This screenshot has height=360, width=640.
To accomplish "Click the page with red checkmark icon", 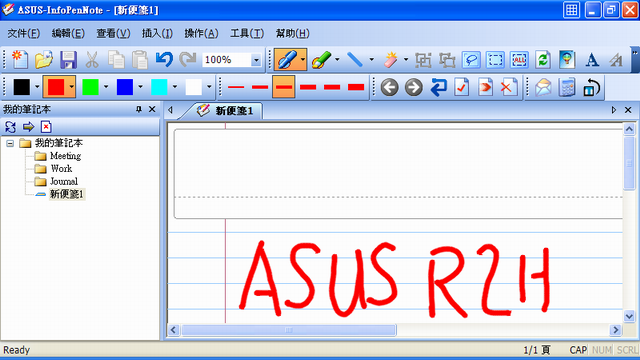I will click(x=462, y=87).
